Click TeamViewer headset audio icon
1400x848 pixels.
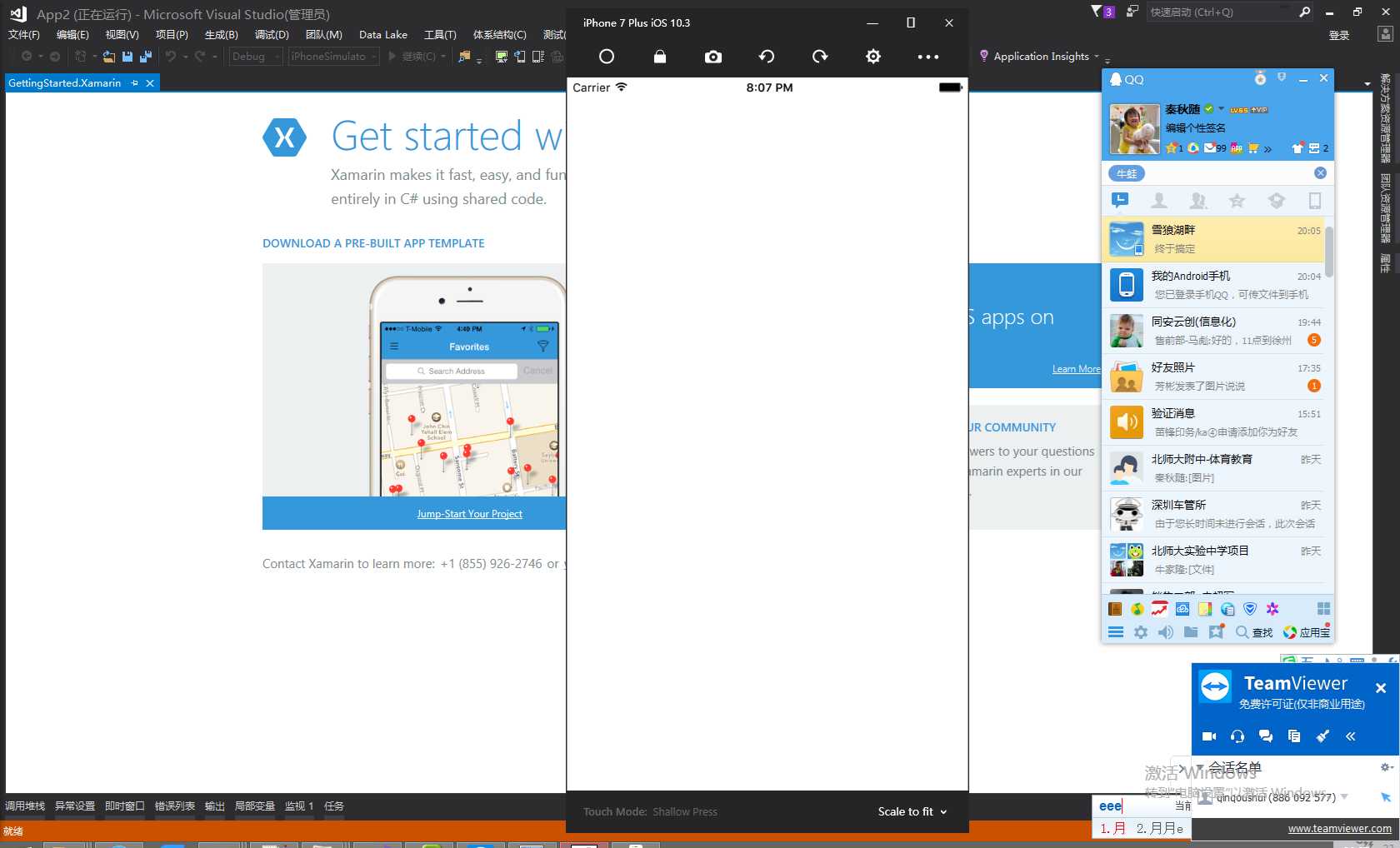1237,736
